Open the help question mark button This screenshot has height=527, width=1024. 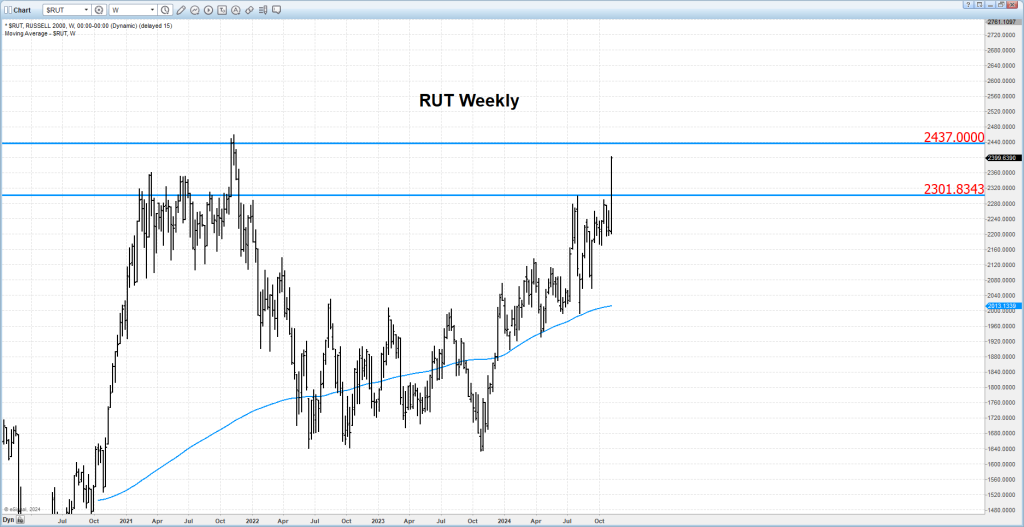pos(968,4)
